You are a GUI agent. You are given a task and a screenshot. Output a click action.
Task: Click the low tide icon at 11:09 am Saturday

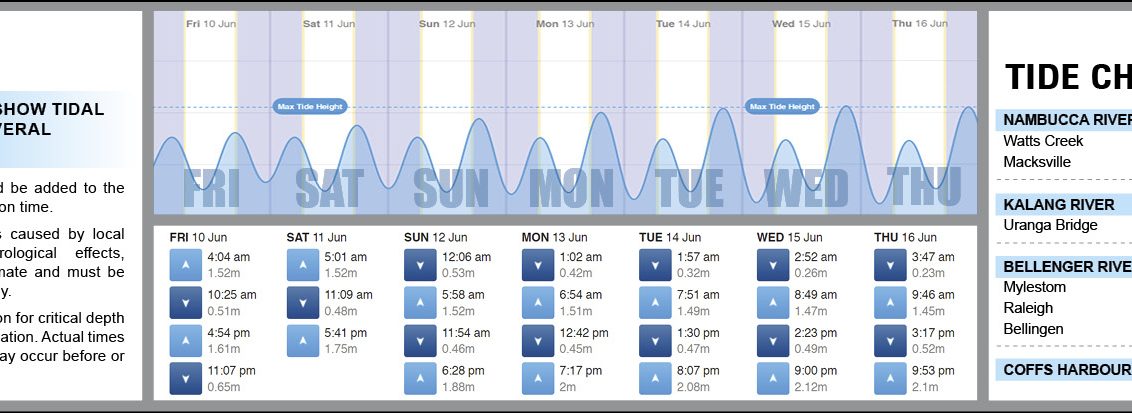(302, 303)
